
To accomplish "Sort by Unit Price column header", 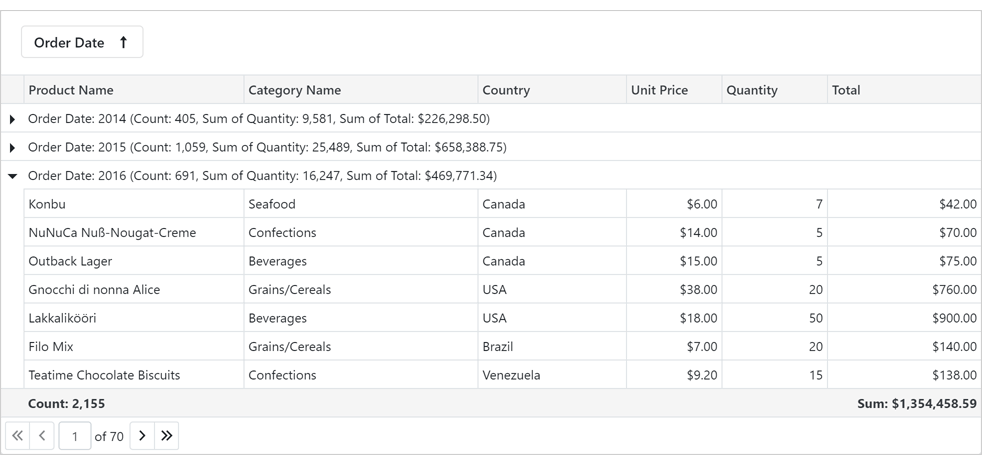I will click(x=659, y=90).
